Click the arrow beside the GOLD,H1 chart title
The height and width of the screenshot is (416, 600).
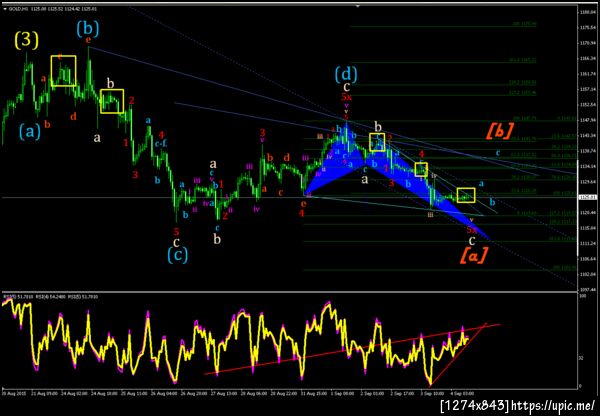click(5, 8)
